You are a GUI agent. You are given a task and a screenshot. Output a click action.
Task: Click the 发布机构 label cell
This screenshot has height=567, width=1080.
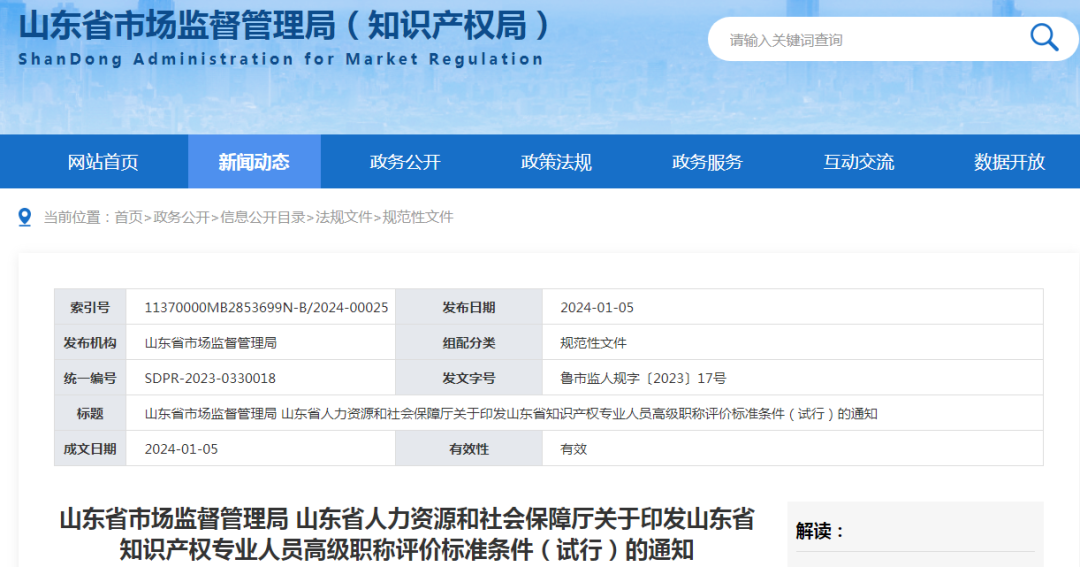tap(90, 342)
